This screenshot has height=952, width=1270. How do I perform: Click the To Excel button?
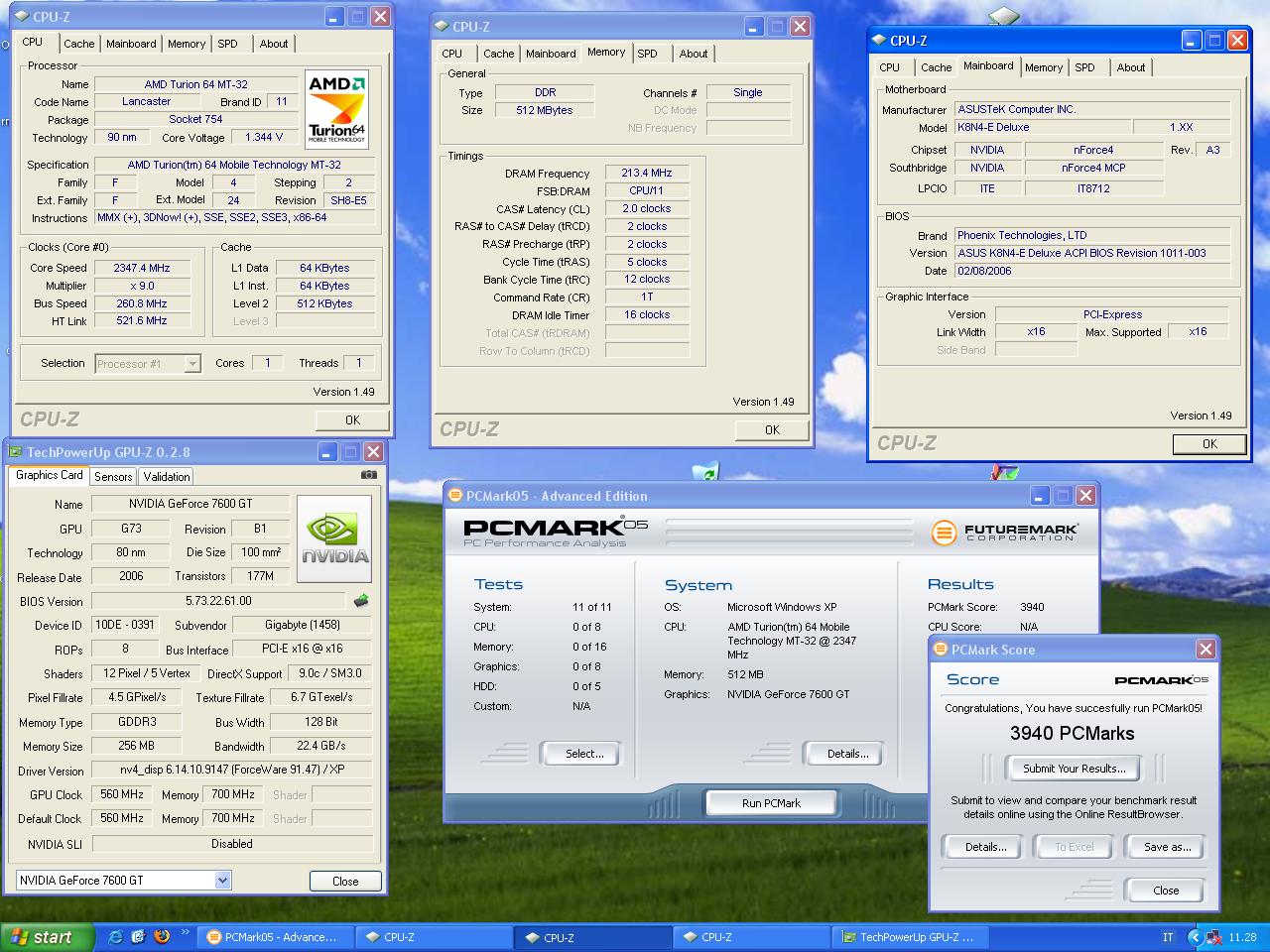1075,847
